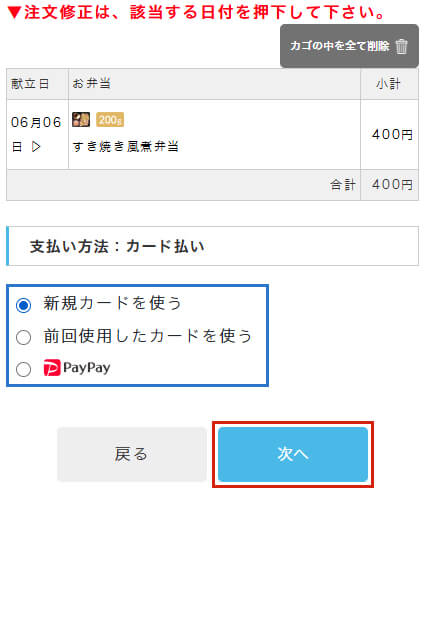
Task: Click the 戻る button
Action: [132, 454]
